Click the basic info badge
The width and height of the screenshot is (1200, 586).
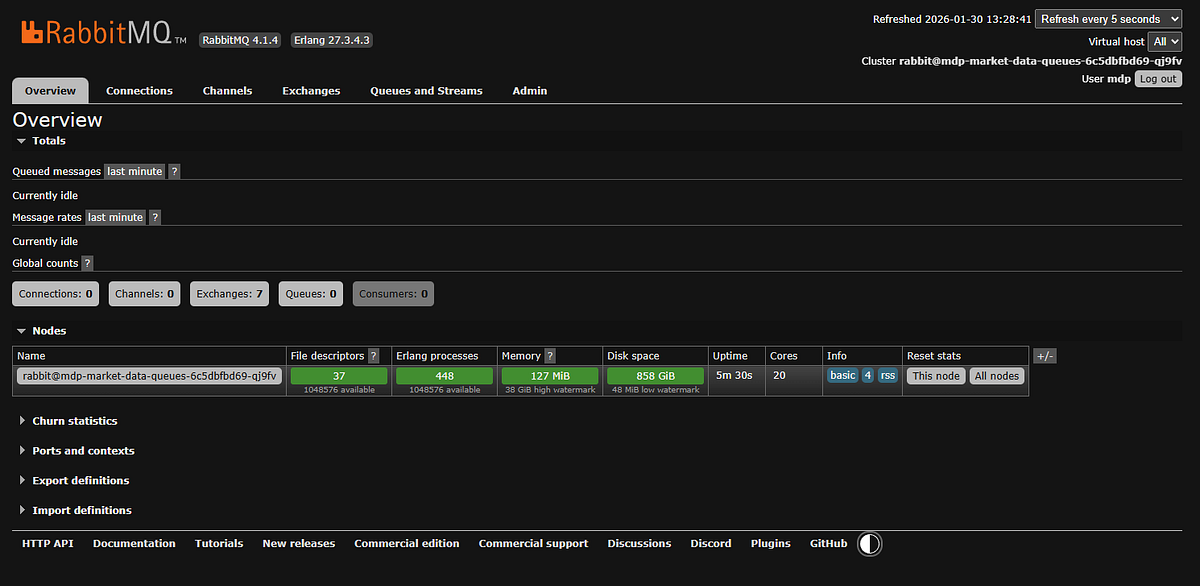(x=842, y=376)
